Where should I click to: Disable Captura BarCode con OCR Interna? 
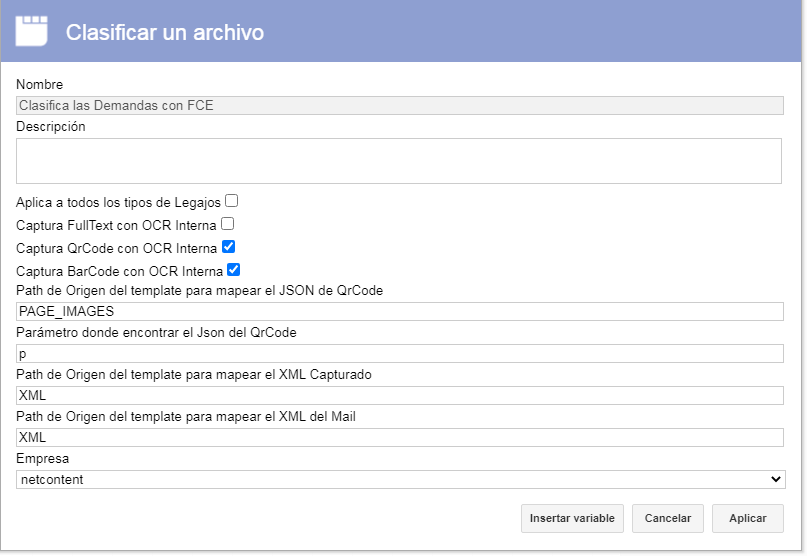[x=234, y=269]
